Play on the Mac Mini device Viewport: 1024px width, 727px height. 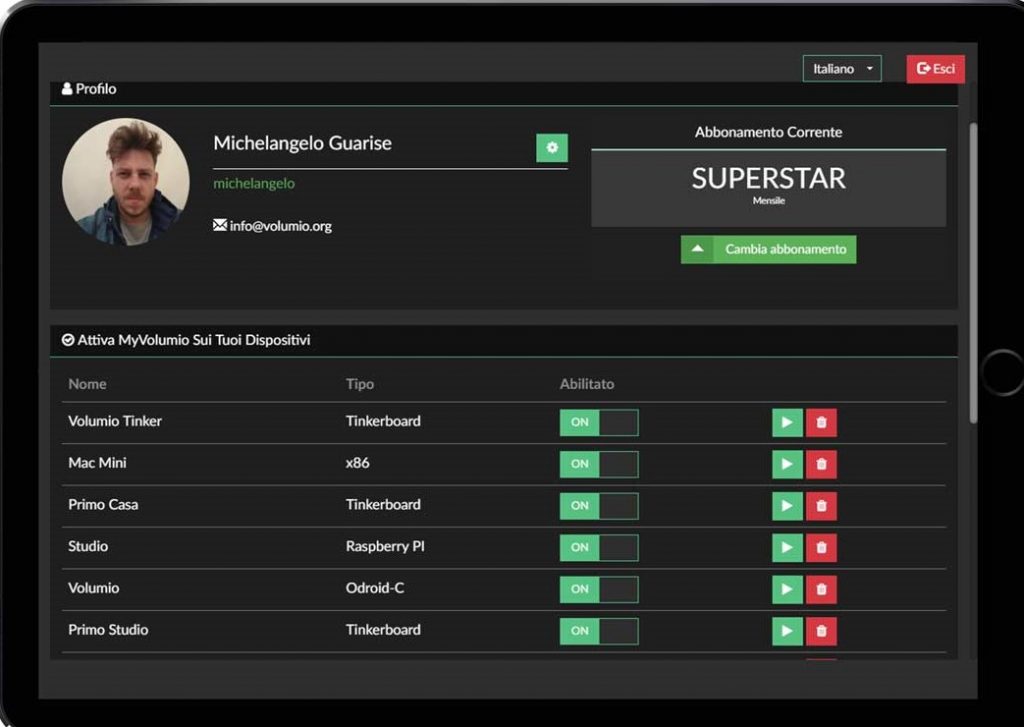tap(788, 464)
